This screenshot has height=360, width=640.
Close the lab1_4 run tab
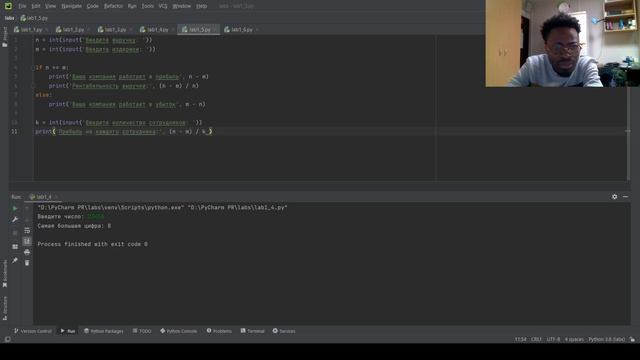click(x=56, y=197)
